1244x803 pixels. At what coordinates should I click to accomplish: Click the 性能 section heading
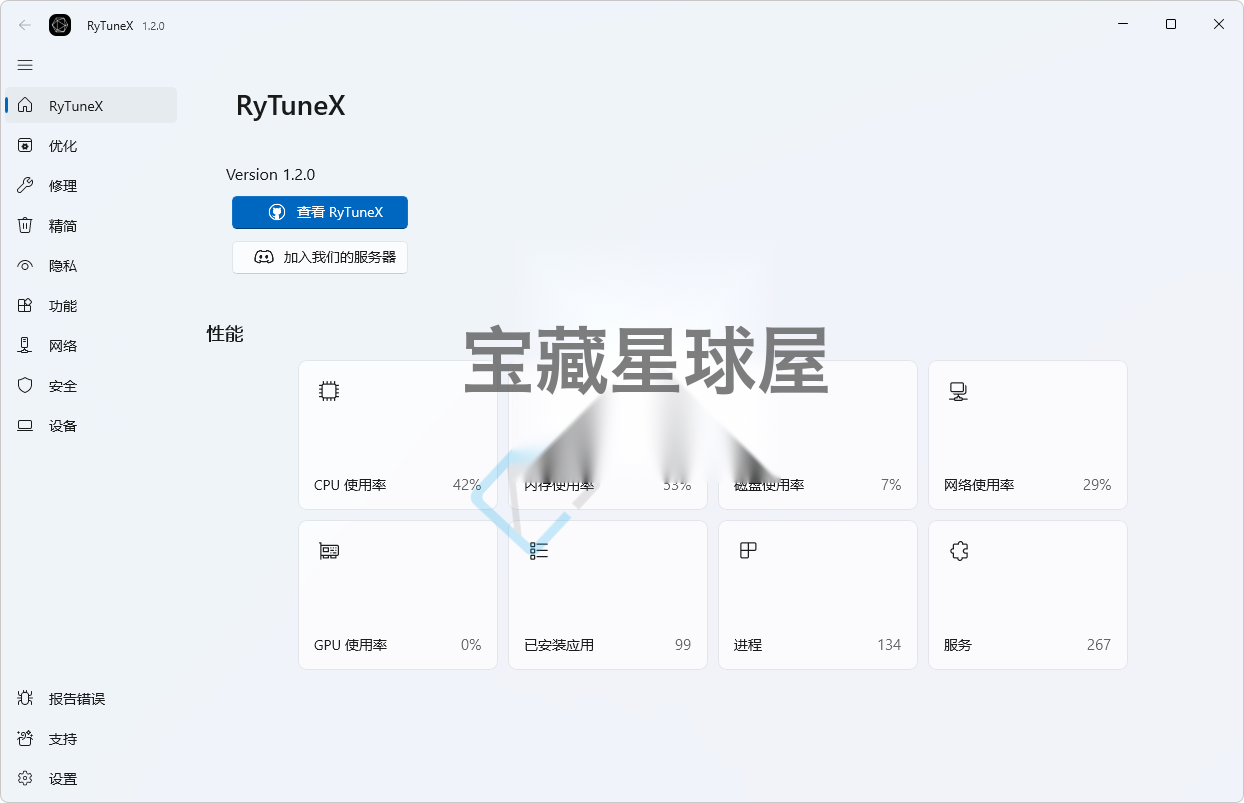coord(225,334)
